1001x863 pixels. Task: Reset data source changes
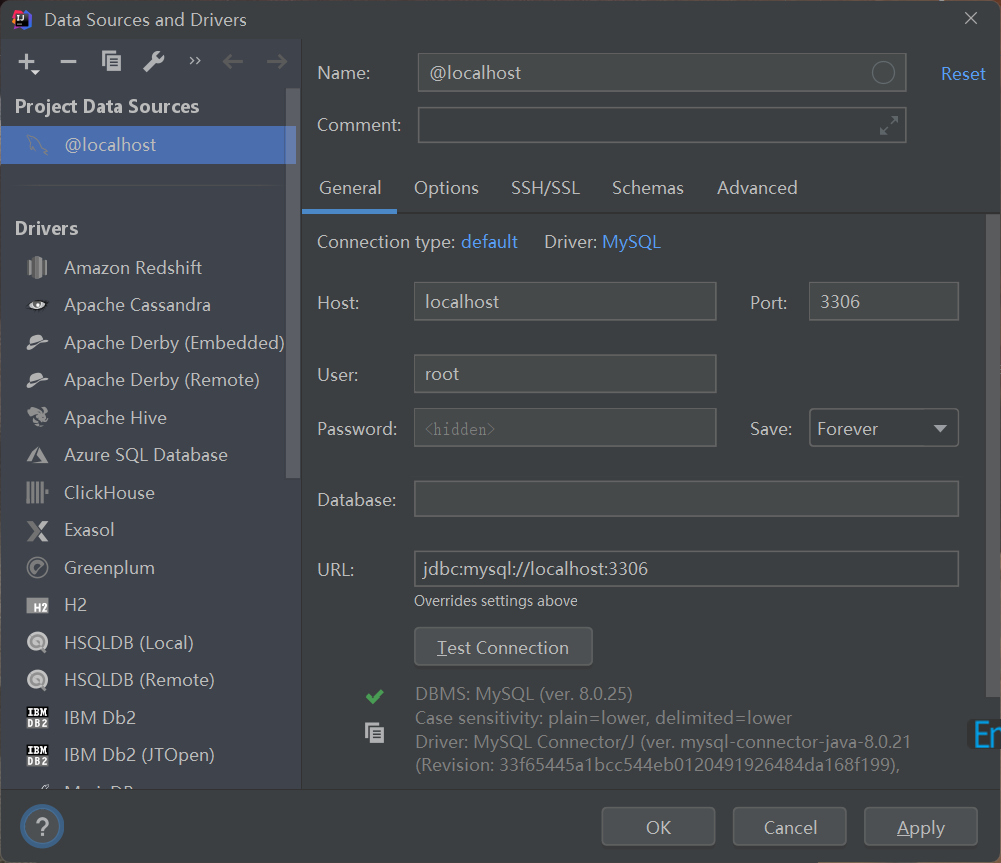coord(963,73)
